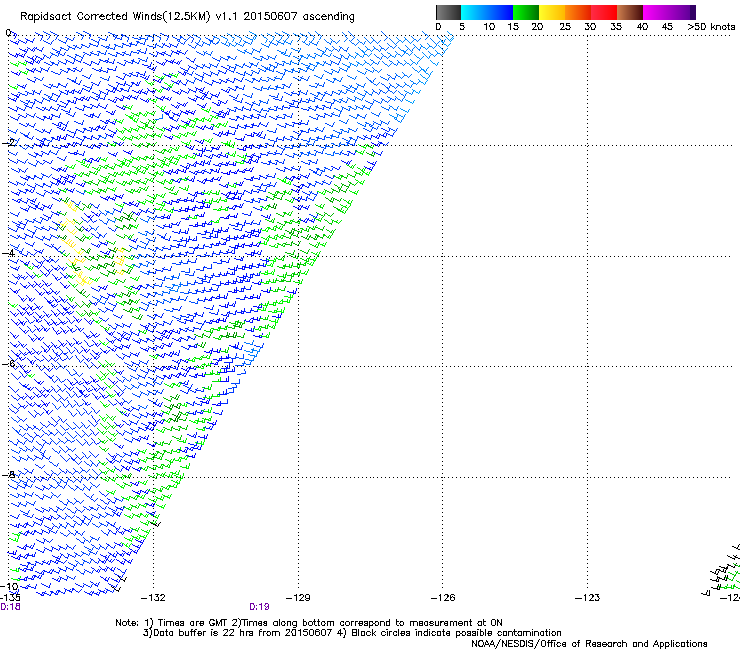This screenshot has width=740, height=650.
Task: Click the '-126' longitude axis label
Action: (443, 598)
